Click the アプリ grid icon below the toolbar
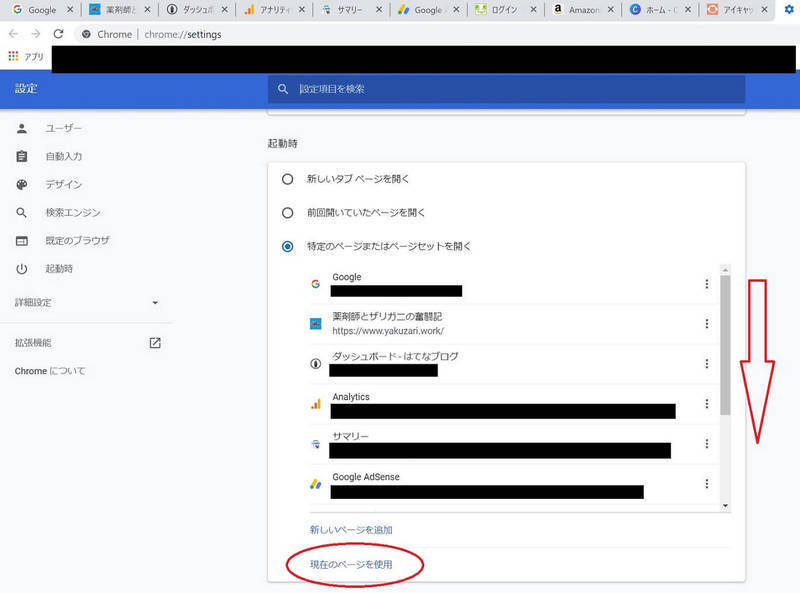The height and width of the screenshot is (593, 800). (x=14, y=57)
